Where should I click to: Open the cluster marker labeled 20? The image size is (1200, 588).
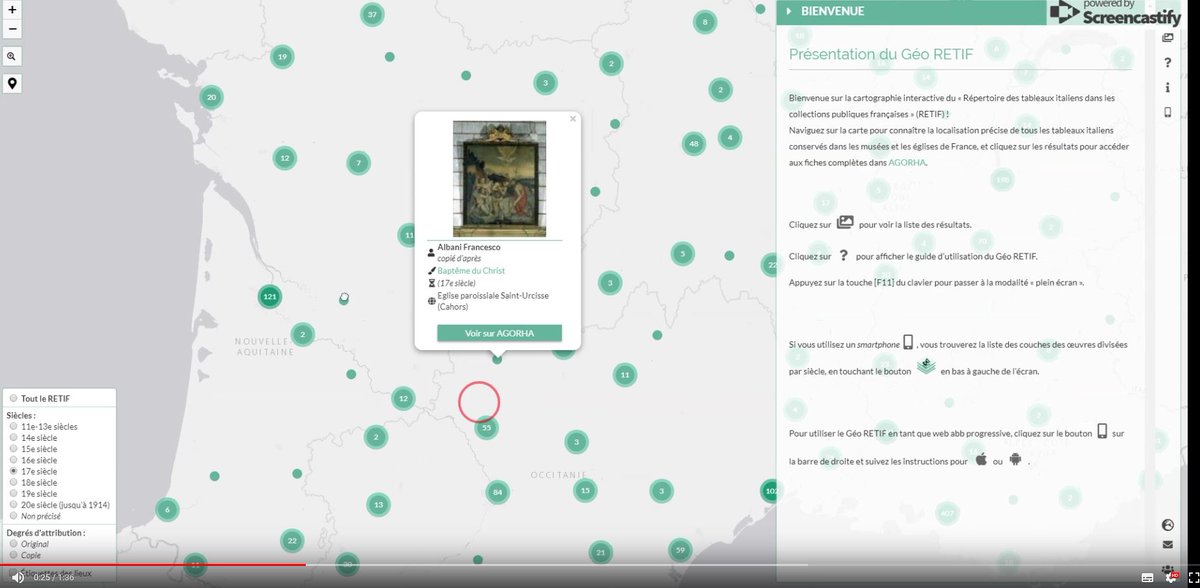(210, 97)
